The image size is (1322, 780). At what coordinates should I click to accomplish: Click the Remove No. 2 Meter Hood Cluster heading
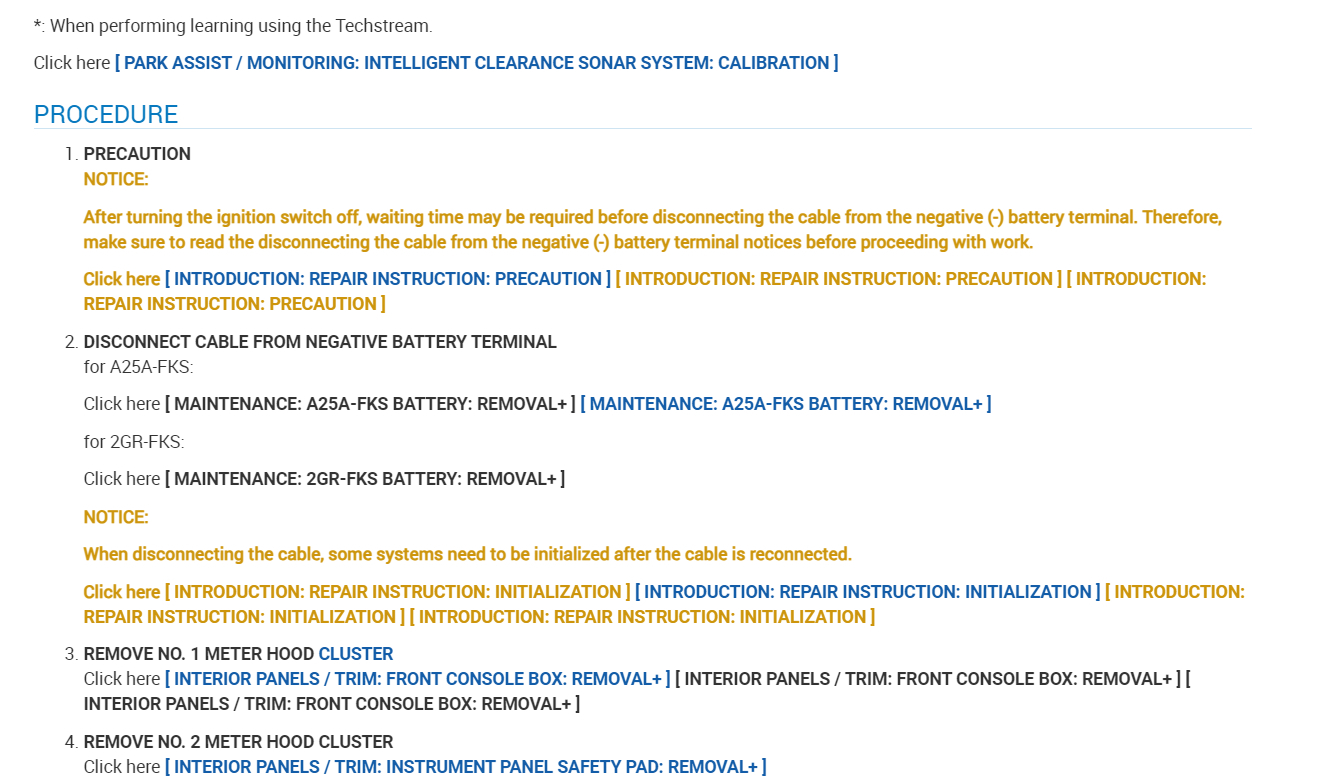(238, 742)
